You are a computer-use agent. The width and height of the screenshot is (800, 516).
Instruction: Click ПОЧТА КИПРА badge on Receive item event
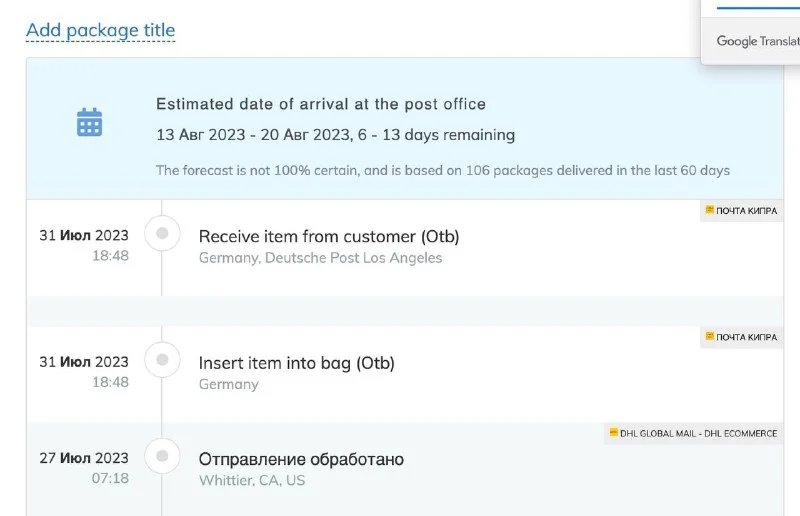coord(740,211)
